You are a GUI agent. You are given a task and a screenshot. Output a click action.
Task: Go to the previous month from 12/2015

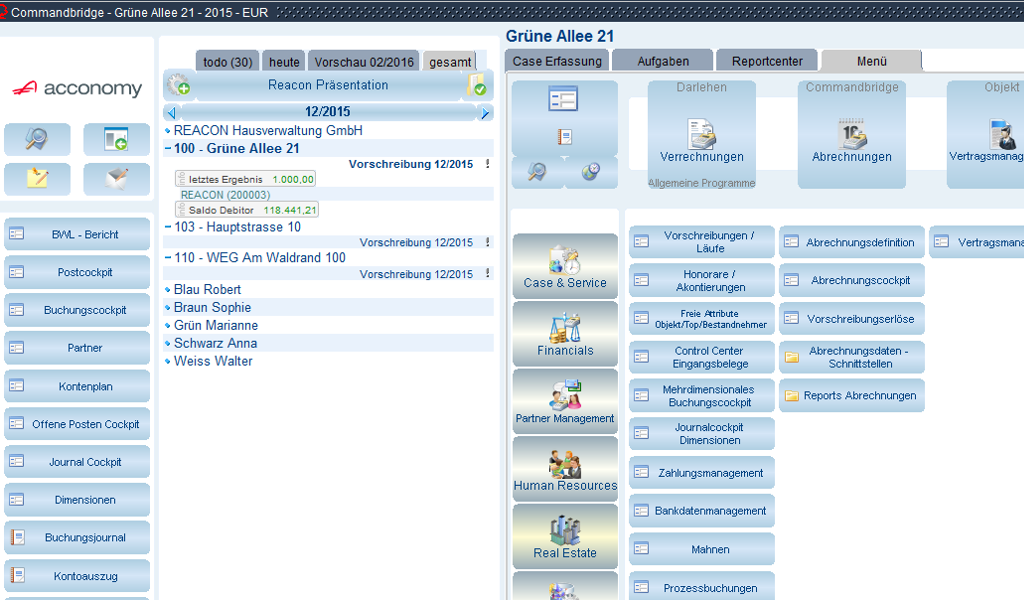171,113
